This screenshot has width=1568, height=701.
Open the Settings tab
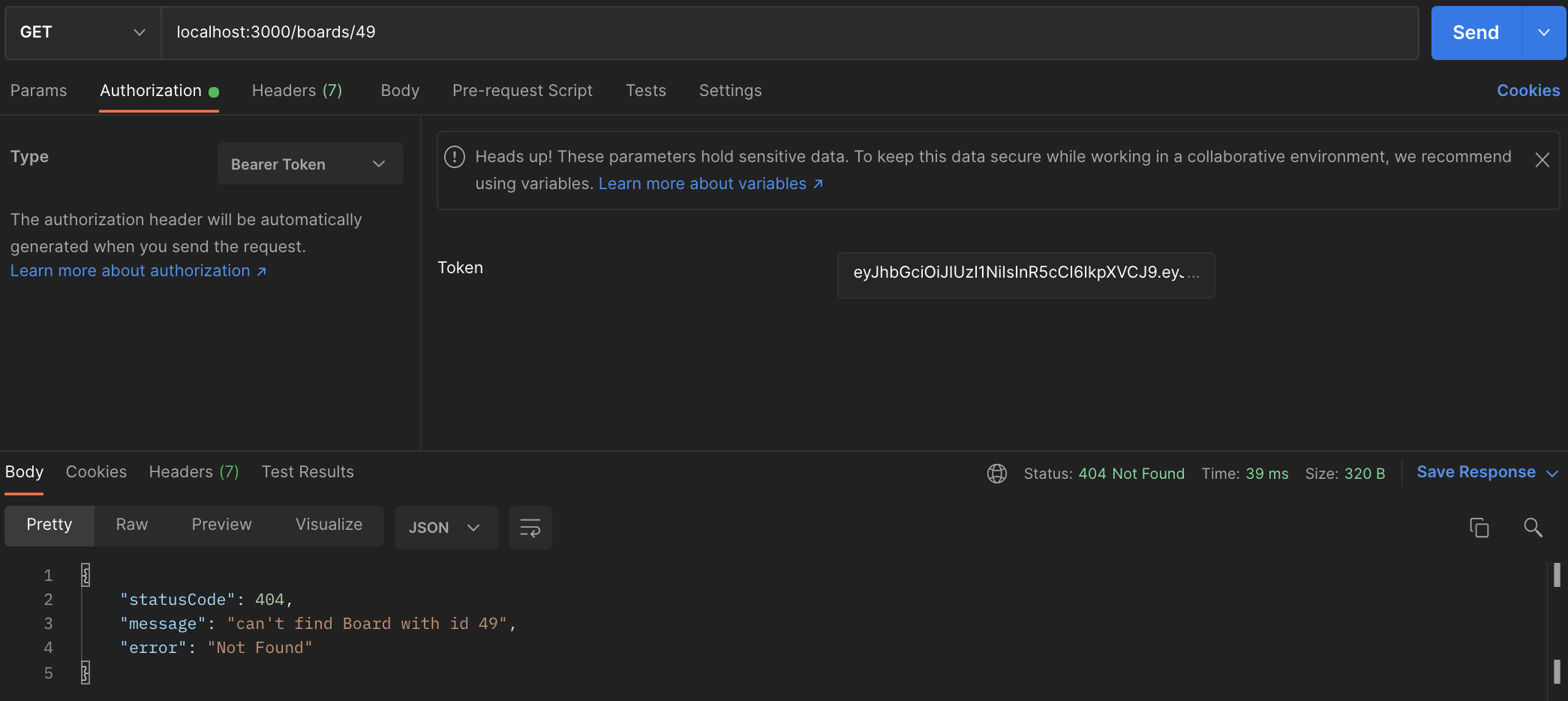tap(730, 91)
